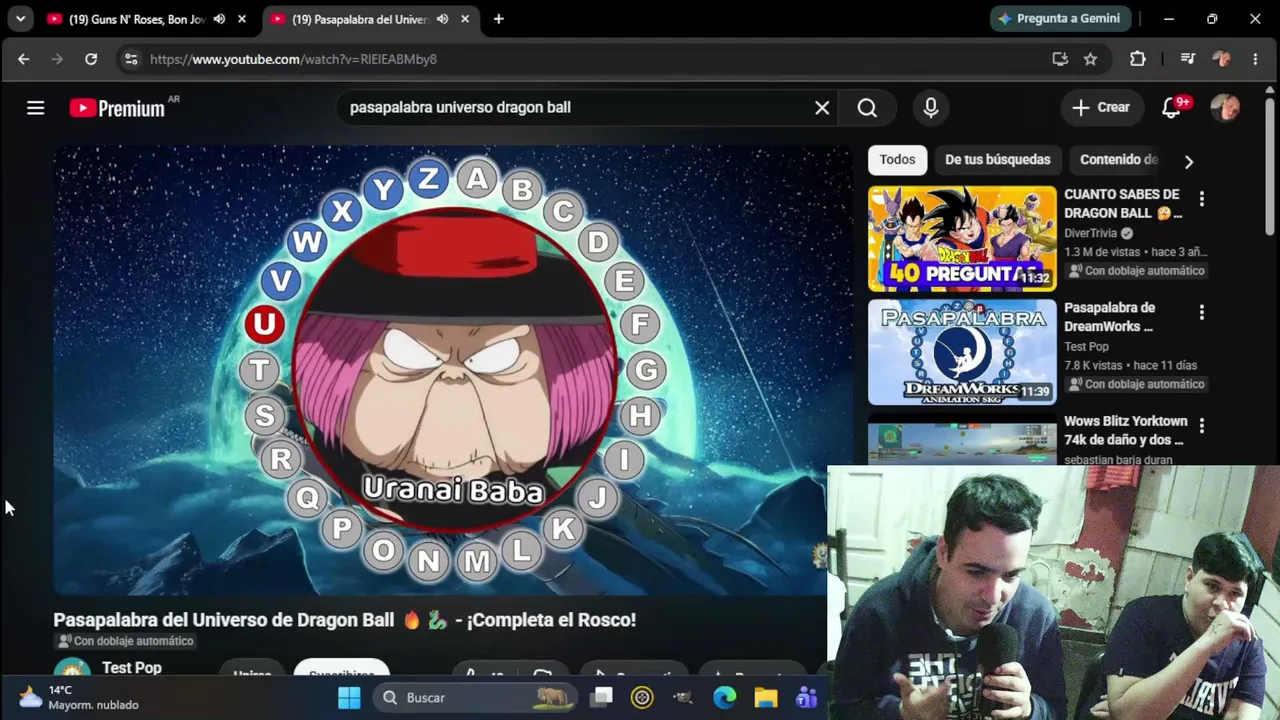Close the Pasapalabra del Universo tab

(x=465, y=19)
